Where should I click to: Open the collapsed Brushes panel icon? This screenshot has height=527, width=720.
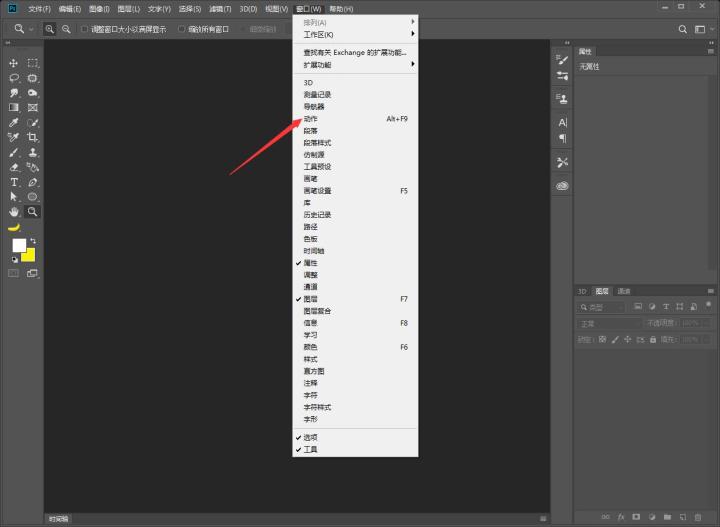562,59
